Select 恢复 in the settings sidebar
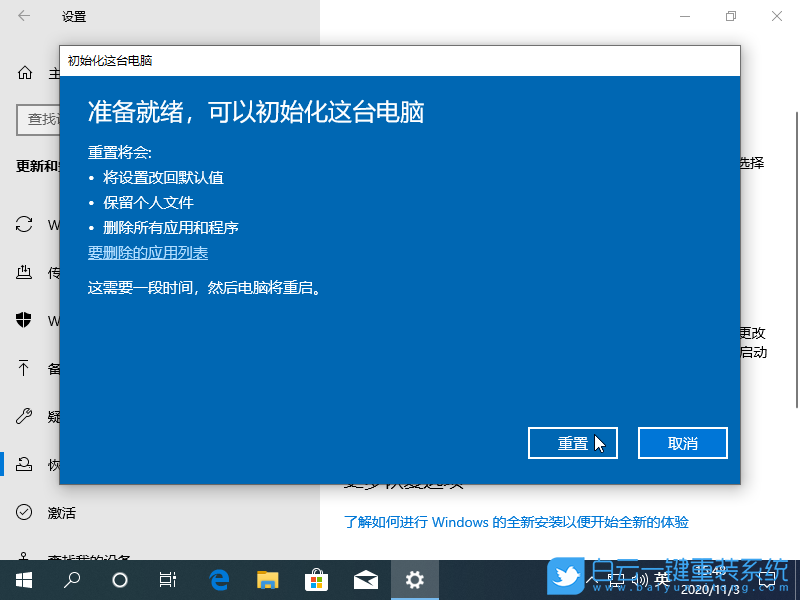The height and width of the screenshot is (600, 800). [23, 464]
